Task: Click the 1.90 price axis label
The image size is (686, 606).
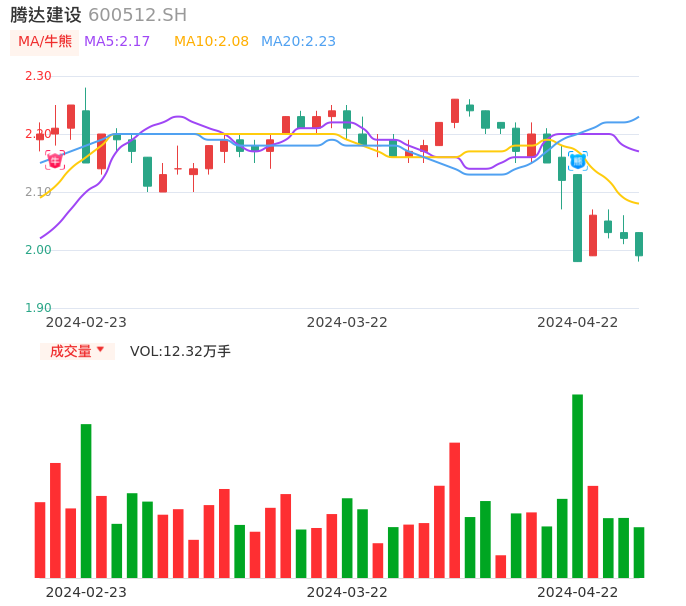Action: [38, 308]
